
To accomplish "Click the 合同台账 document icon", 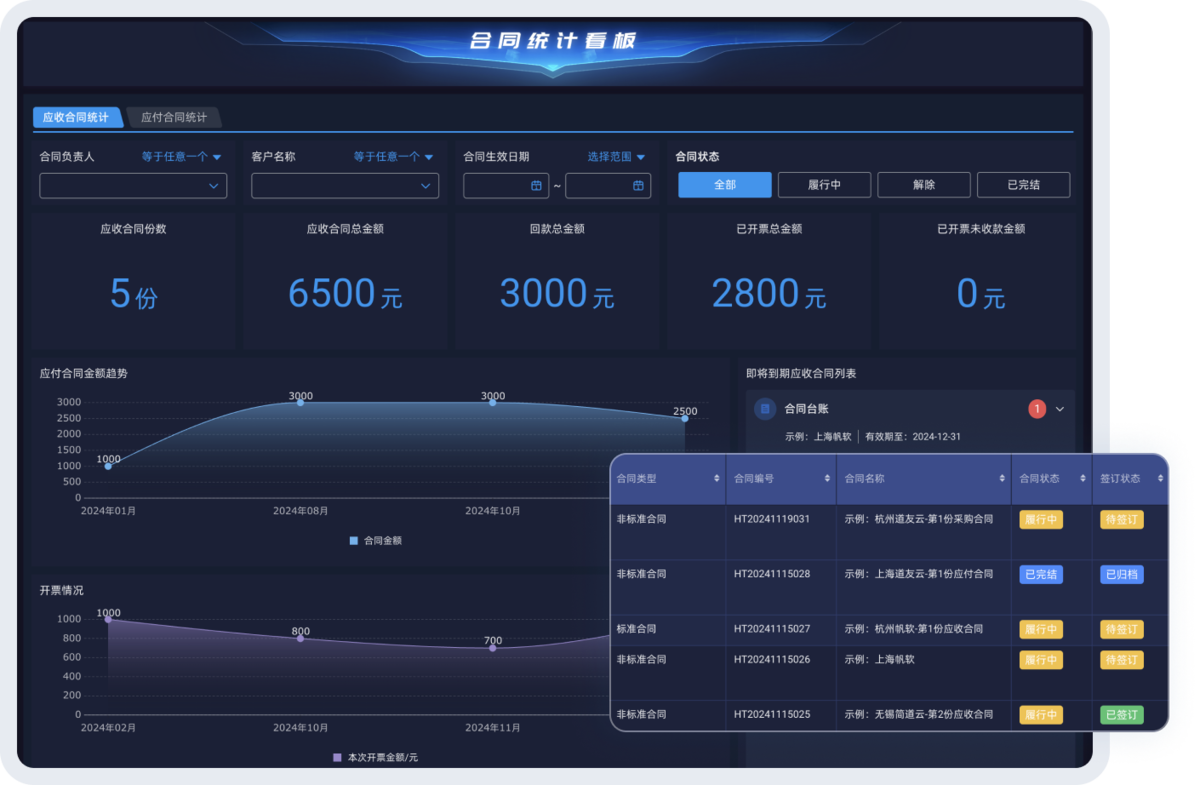I will pos(765,409).
